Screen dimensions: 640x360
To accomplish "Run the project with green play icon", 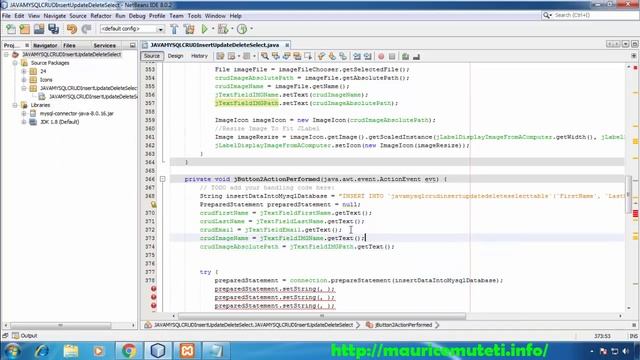I will pyautogui.click(x=204, y=29).
